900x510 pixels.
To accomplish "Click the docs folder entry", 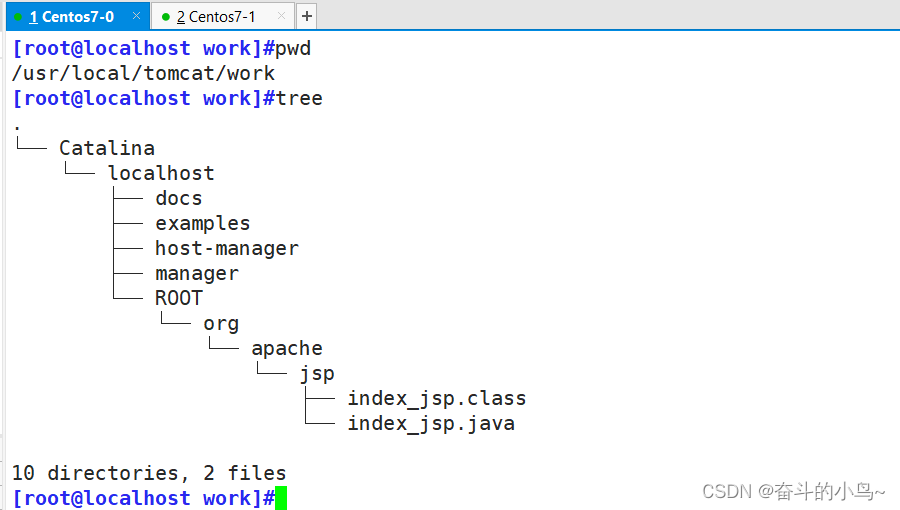I will pos(179,198).
